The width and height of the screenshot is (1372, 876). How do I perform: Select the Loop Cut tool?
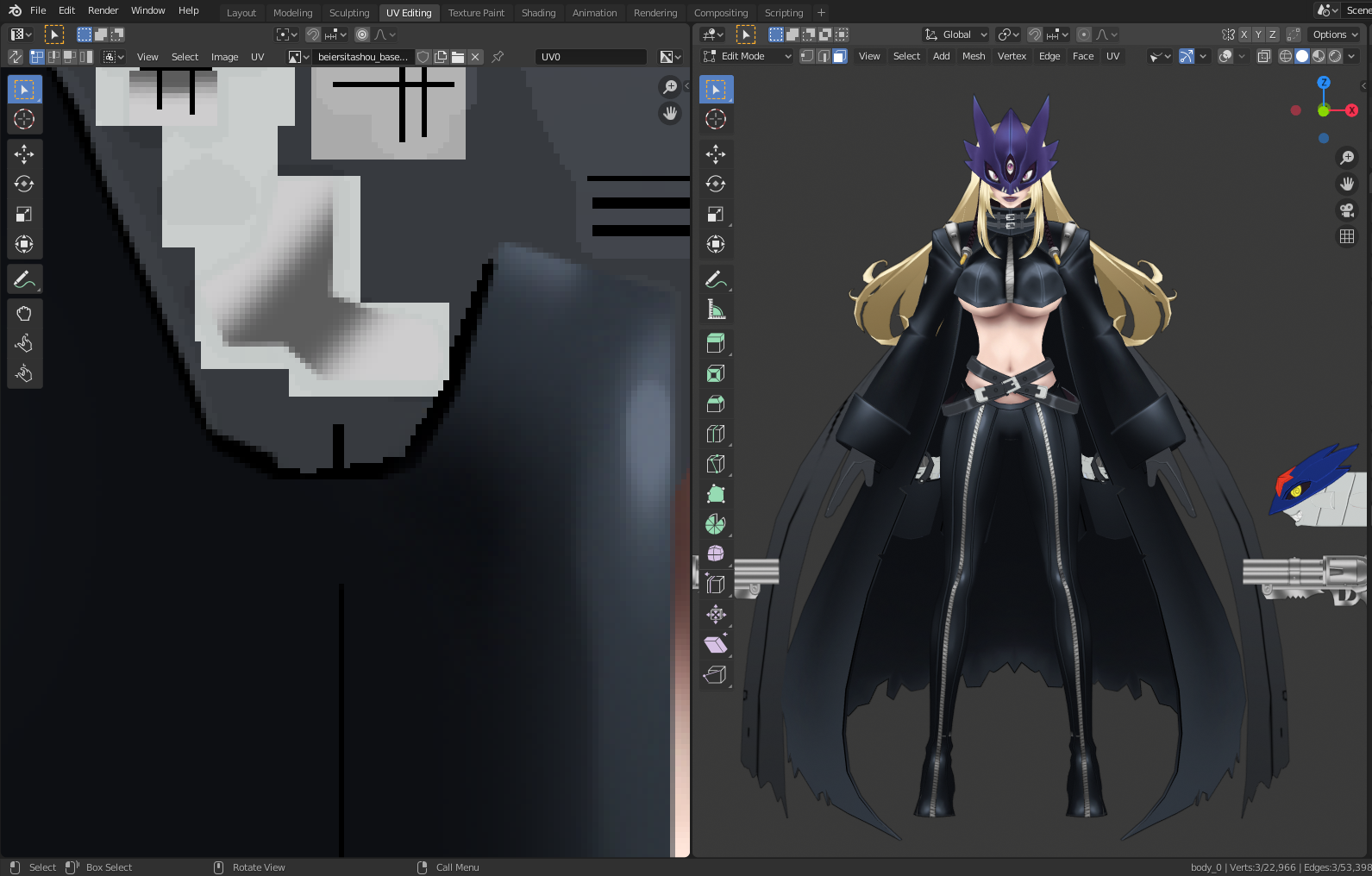point(716,435)
